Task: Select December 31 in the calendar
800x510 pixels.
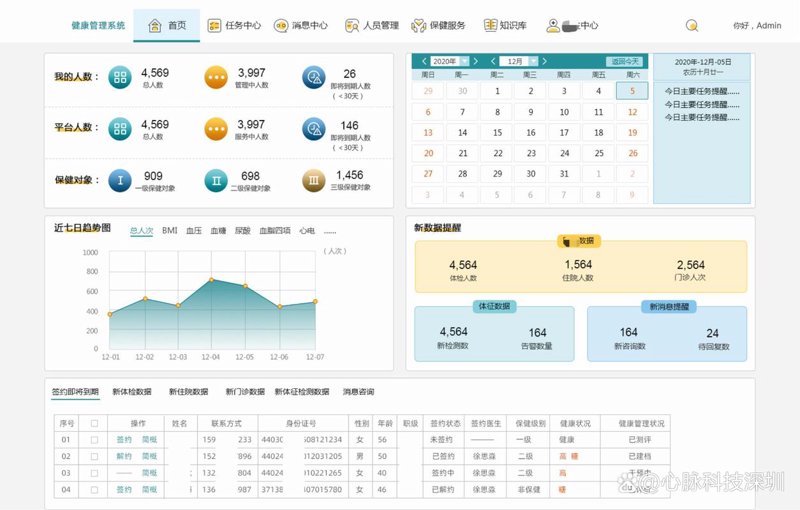Action: tap(564, 174)
